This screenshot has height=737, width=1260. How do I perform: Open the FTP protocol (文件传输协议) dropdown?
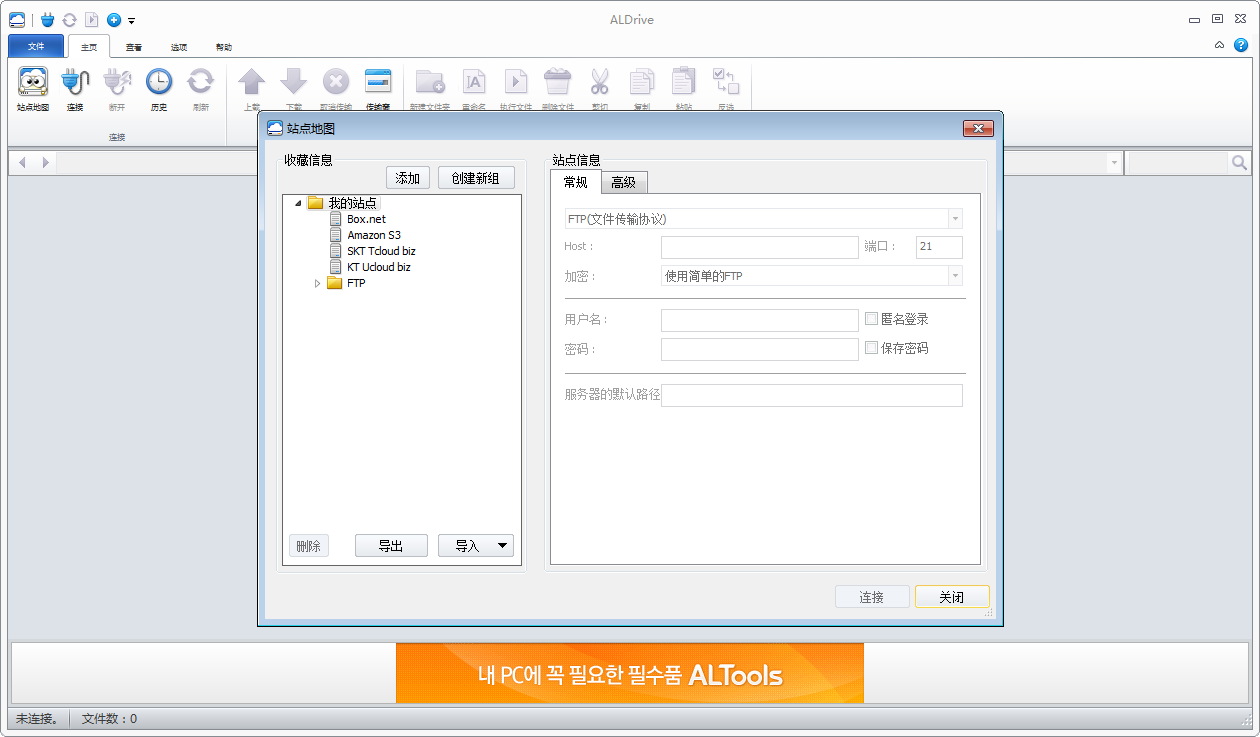[x=955, y=219]
